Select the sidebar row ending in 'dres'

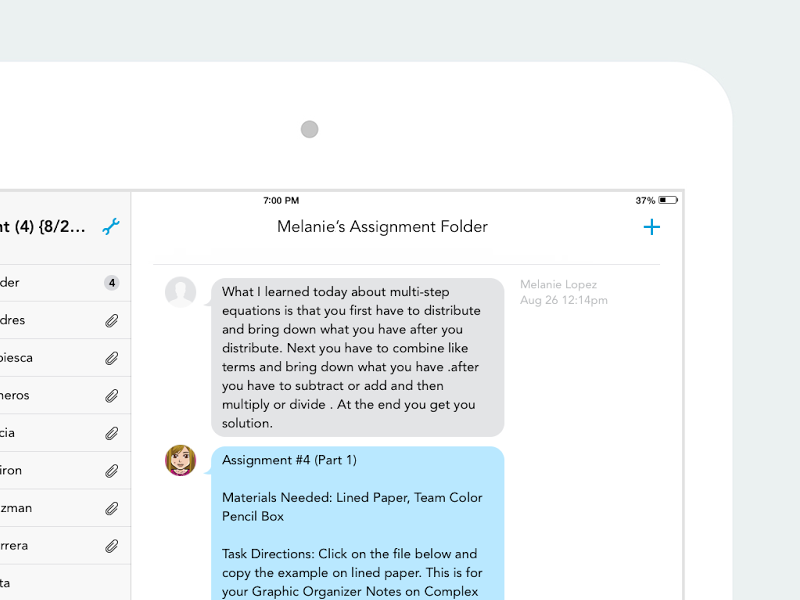[65, 320]
